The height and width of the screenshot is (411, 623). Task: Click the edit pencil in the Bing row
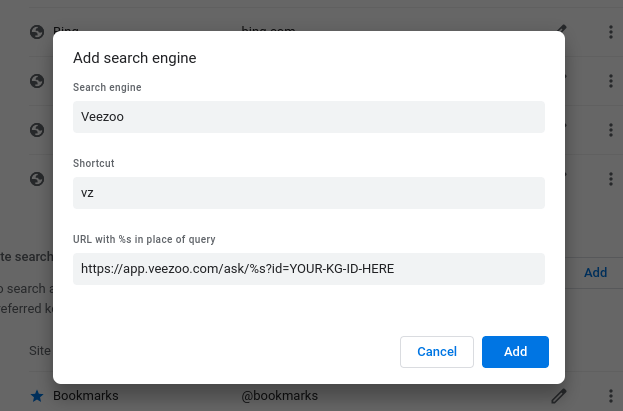(x=561, y=28)
